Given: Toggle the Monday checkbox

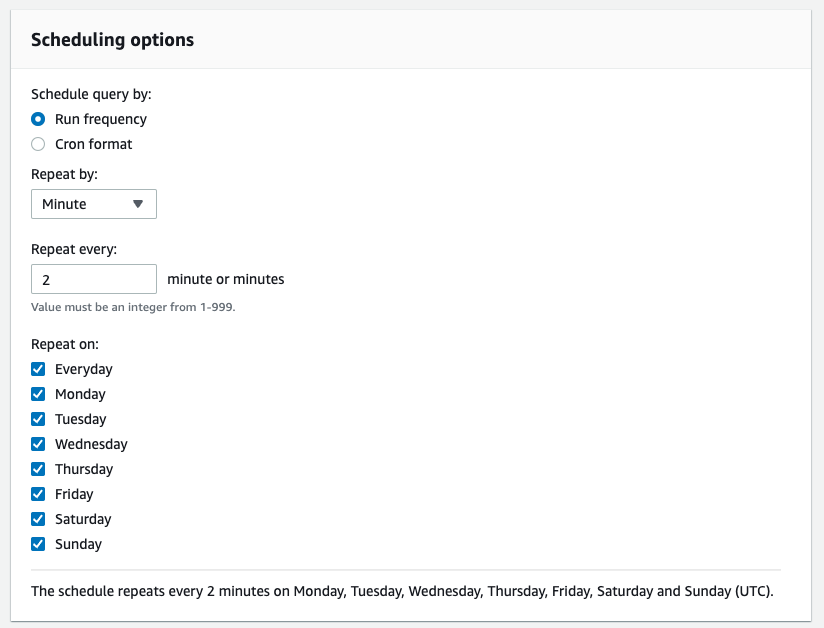Looking at the screenshot, I should [x=38, y=394].
